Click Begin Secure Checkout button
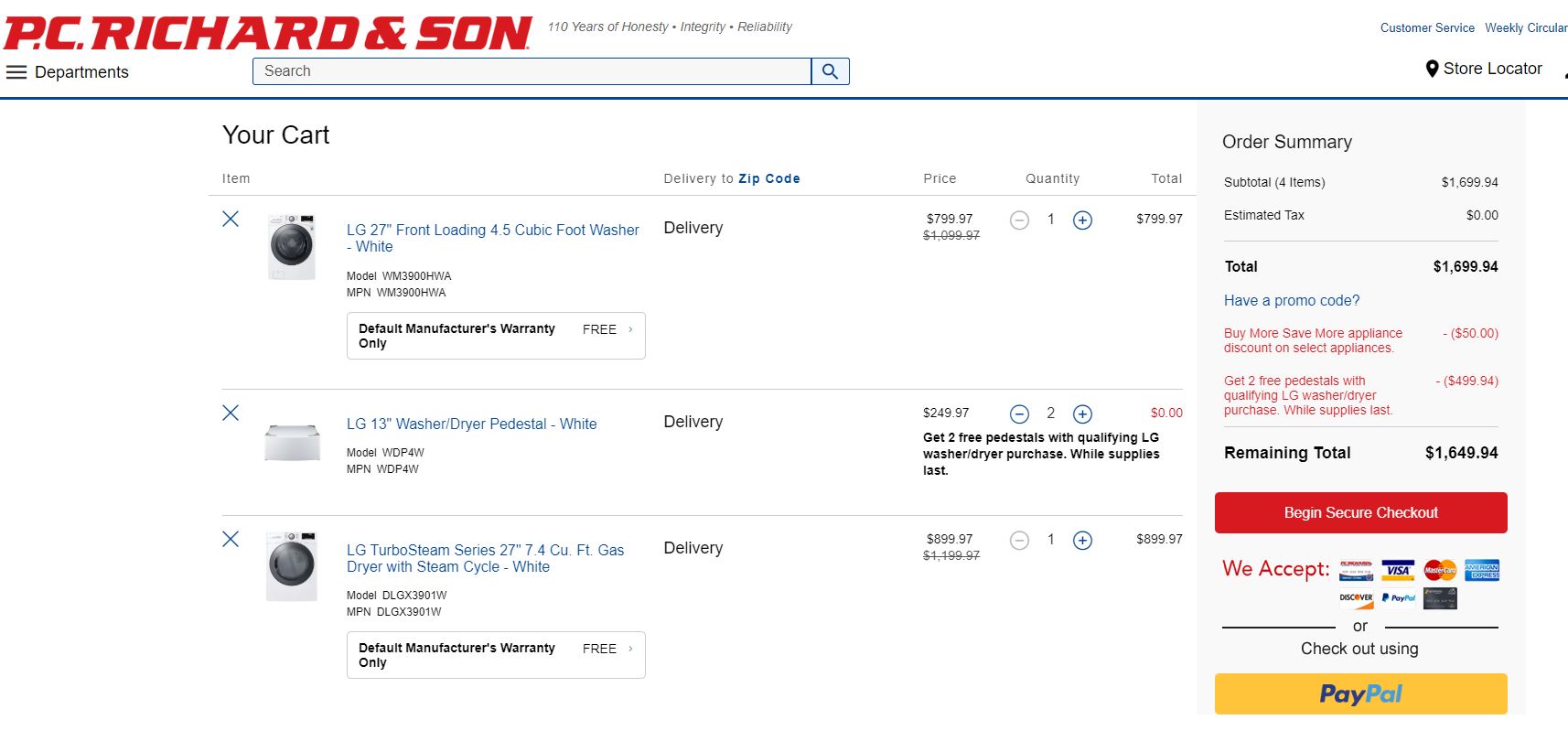The height and width of the screenshot is (752, 1568). pos(1360,512)
